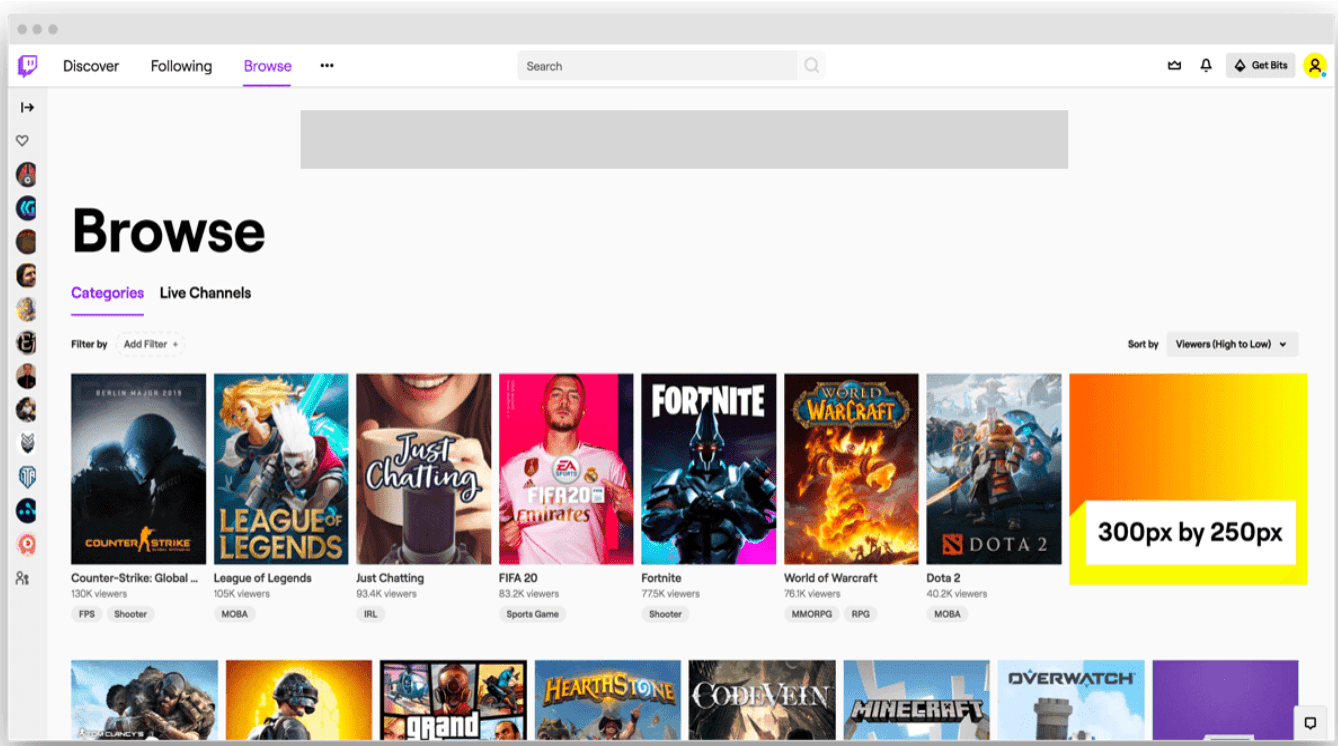
Task: Click the MOBA tag under Dota 2
Action: pyautogui.click(x=947, y=614)
